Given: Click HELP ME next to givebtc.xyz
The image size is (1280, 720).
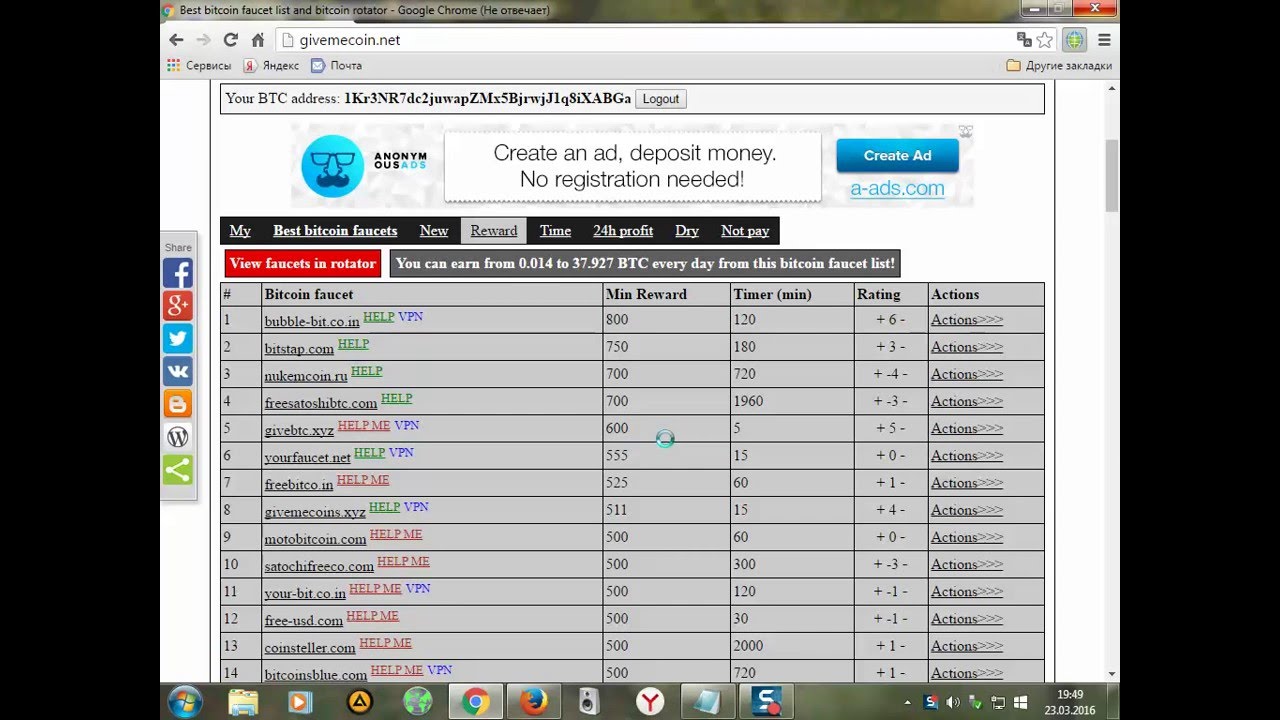Looking at the screenshot, I should coord(364,425).
